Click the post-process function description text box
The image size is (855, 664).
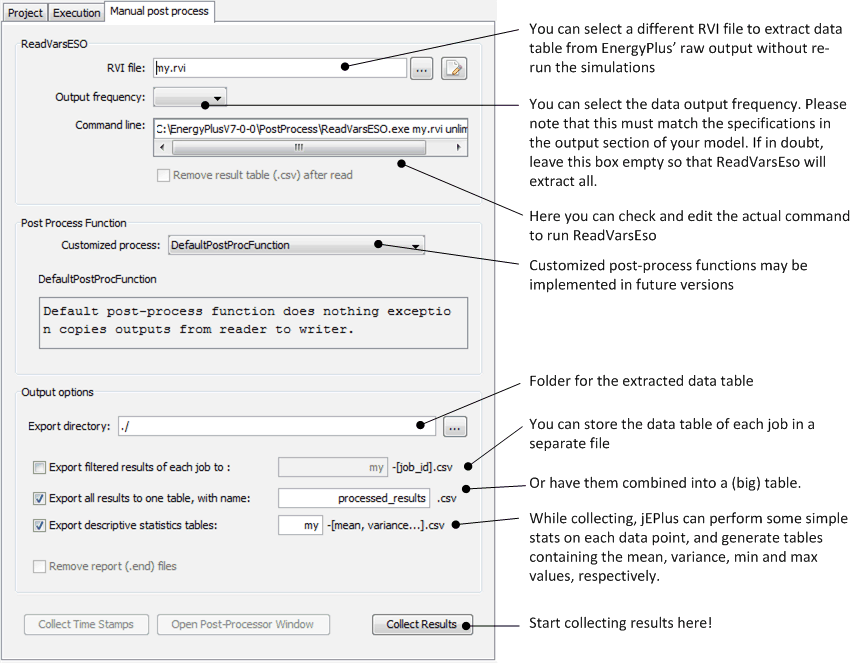(254, 323)
